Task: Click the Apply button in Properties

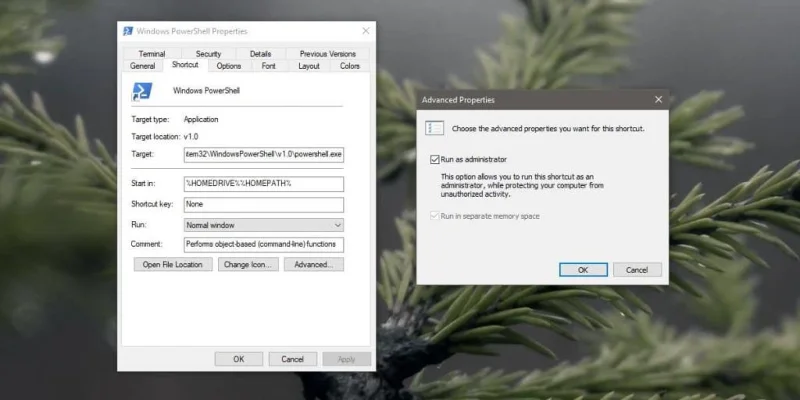Action: tap(346, 359)
